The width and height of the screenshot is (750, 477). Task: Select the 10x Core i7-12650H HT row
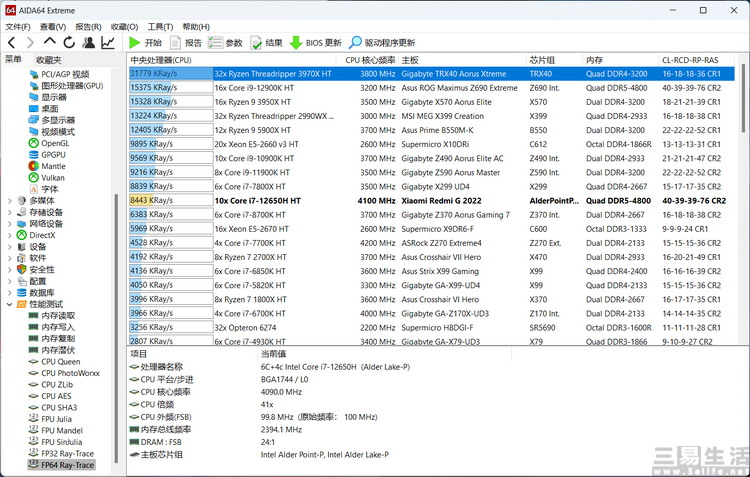(431, 200)
